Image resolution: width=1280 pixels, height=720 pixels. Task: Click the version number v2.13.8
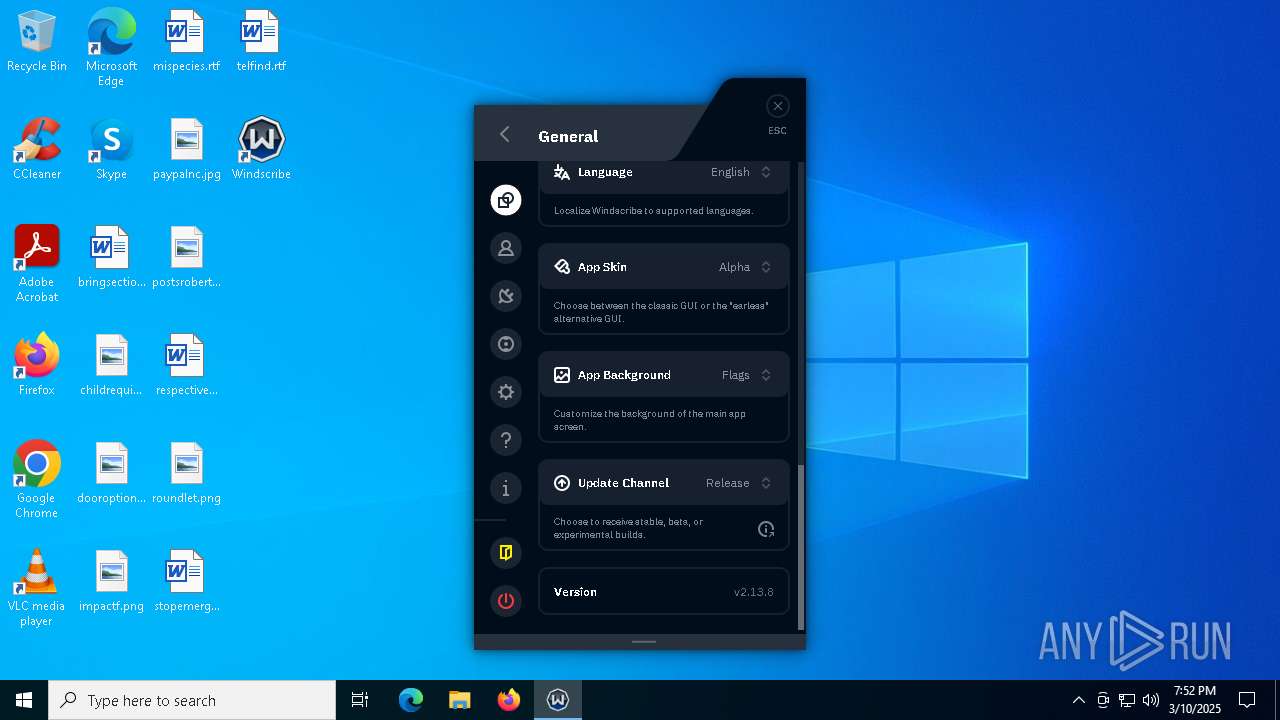click(754, 592)
